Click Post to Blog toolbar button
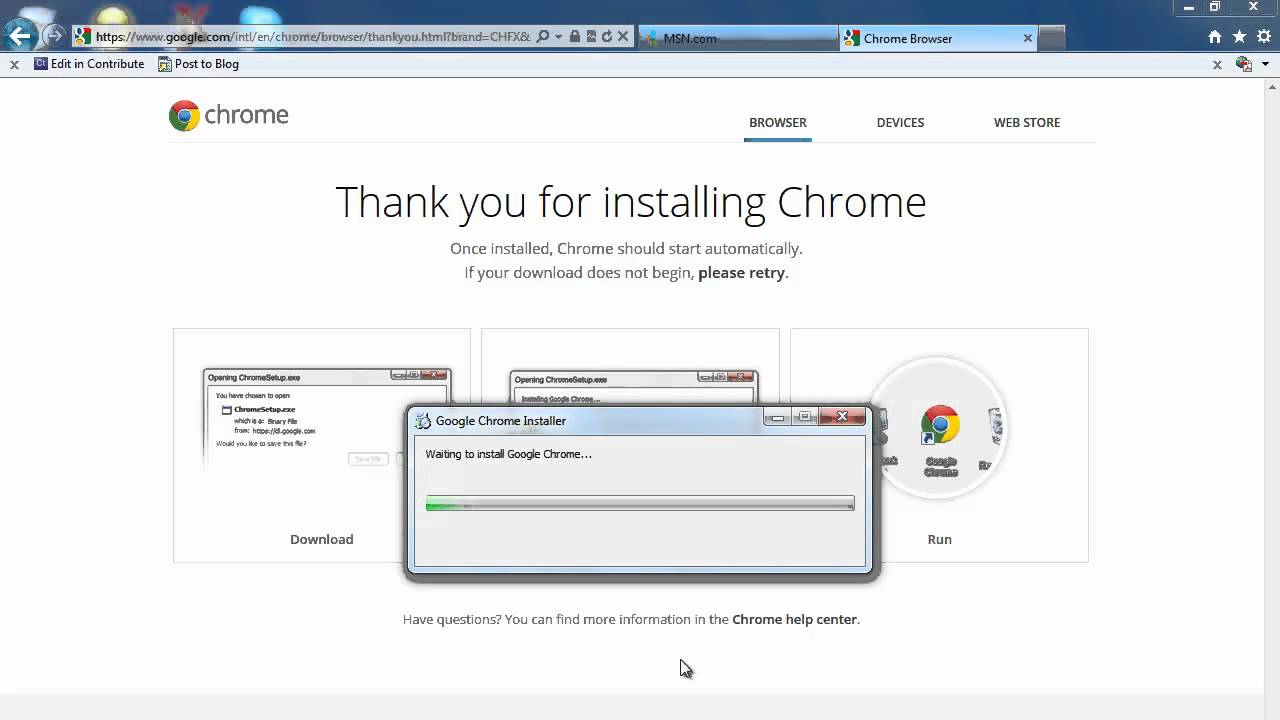This screenshot has height=720, width=1280. 198,64
